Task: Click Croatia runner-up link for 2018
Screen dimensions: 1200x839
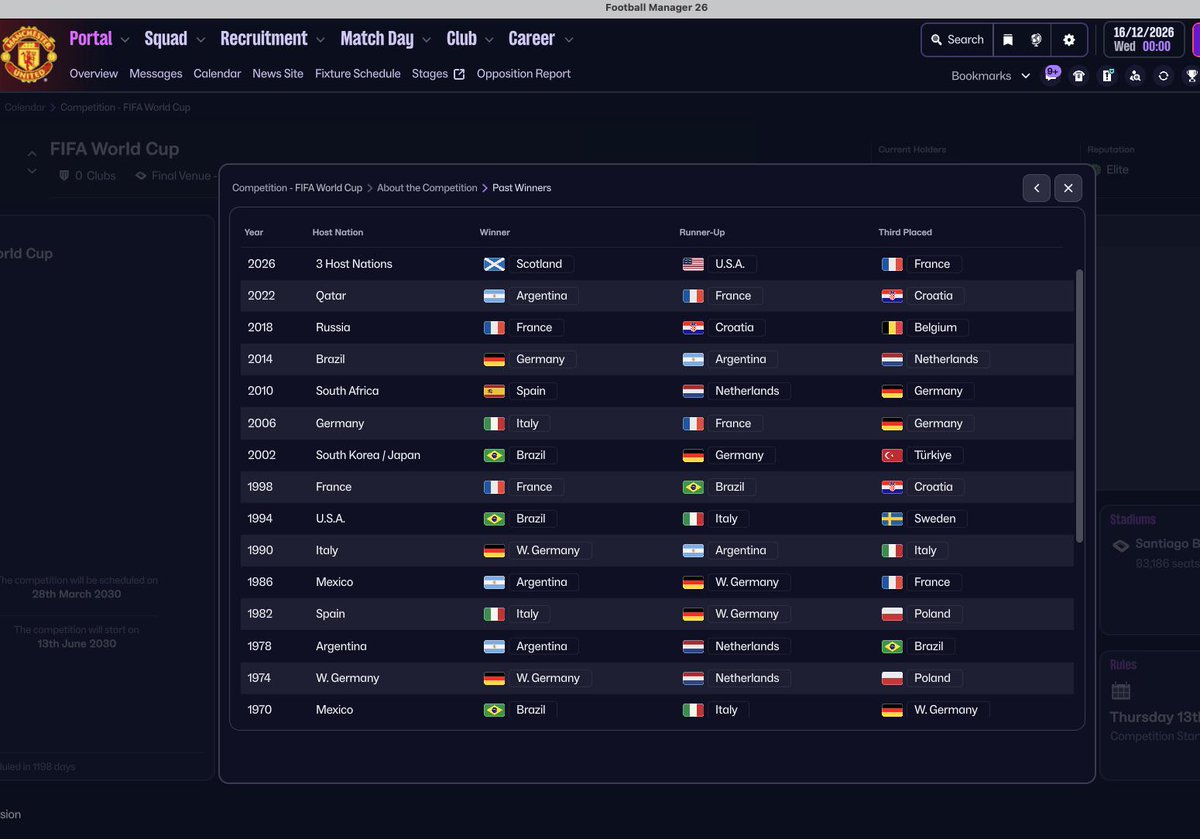Action: 735,328
